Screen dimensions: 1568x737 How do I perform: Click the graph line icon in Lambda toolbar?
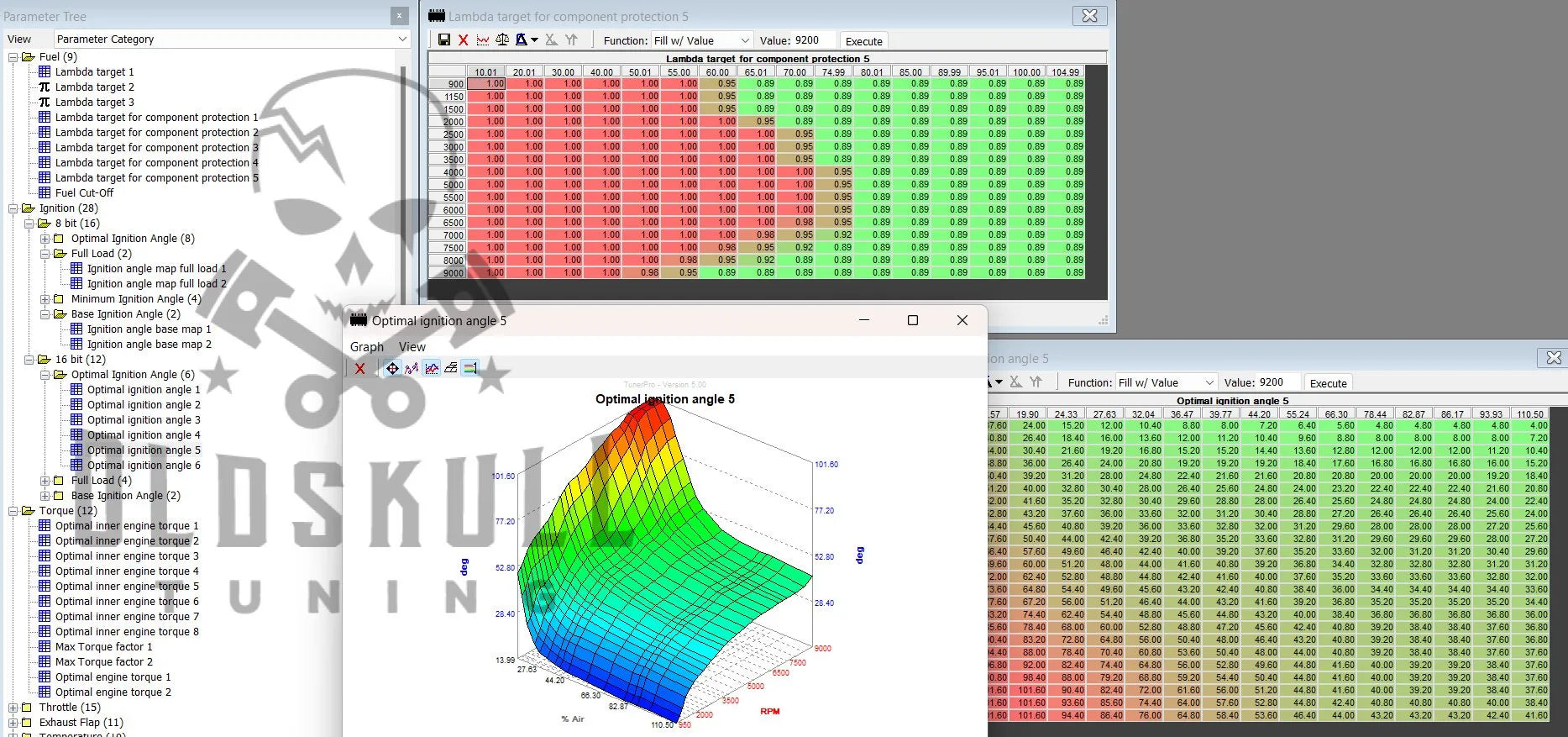[x=483, y=40]
